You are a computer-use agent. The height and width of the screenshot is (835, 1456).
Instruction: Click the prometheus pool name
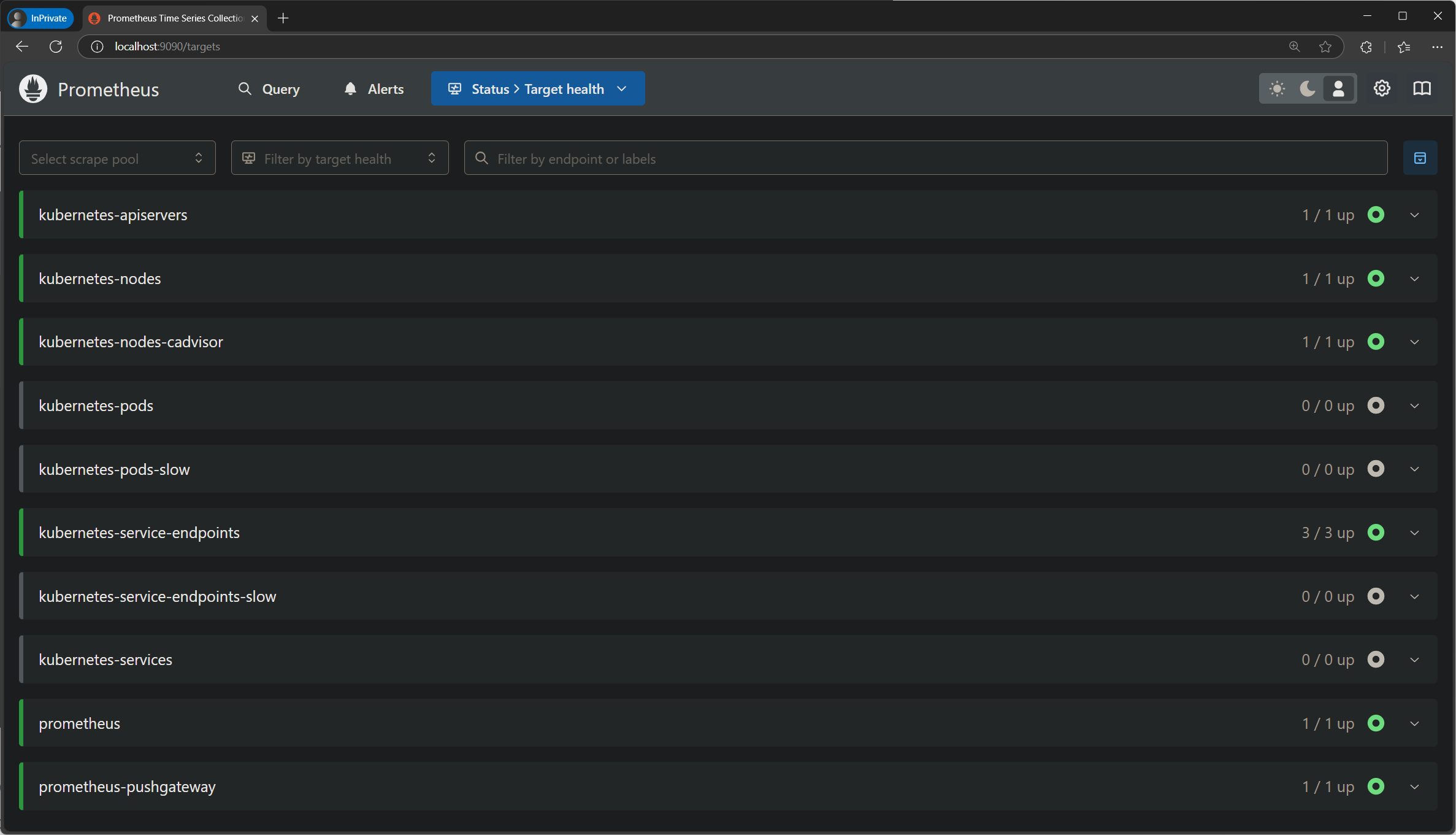[x=80, y=723]
